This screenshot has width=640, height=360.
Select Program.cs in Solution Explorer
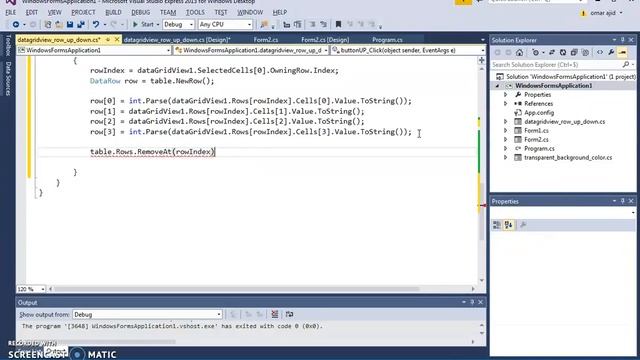(x=539, y=149)
